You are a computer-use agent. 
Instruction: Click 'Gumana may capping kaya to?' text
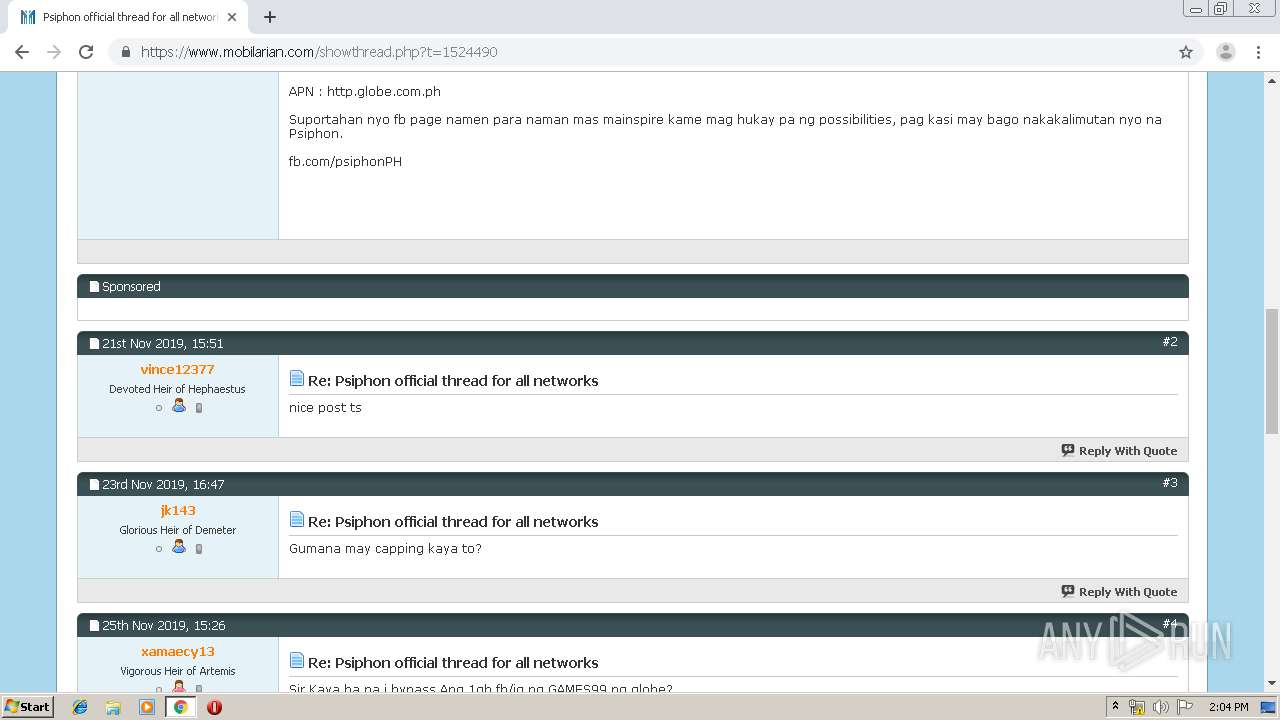(x=385, y=549)
